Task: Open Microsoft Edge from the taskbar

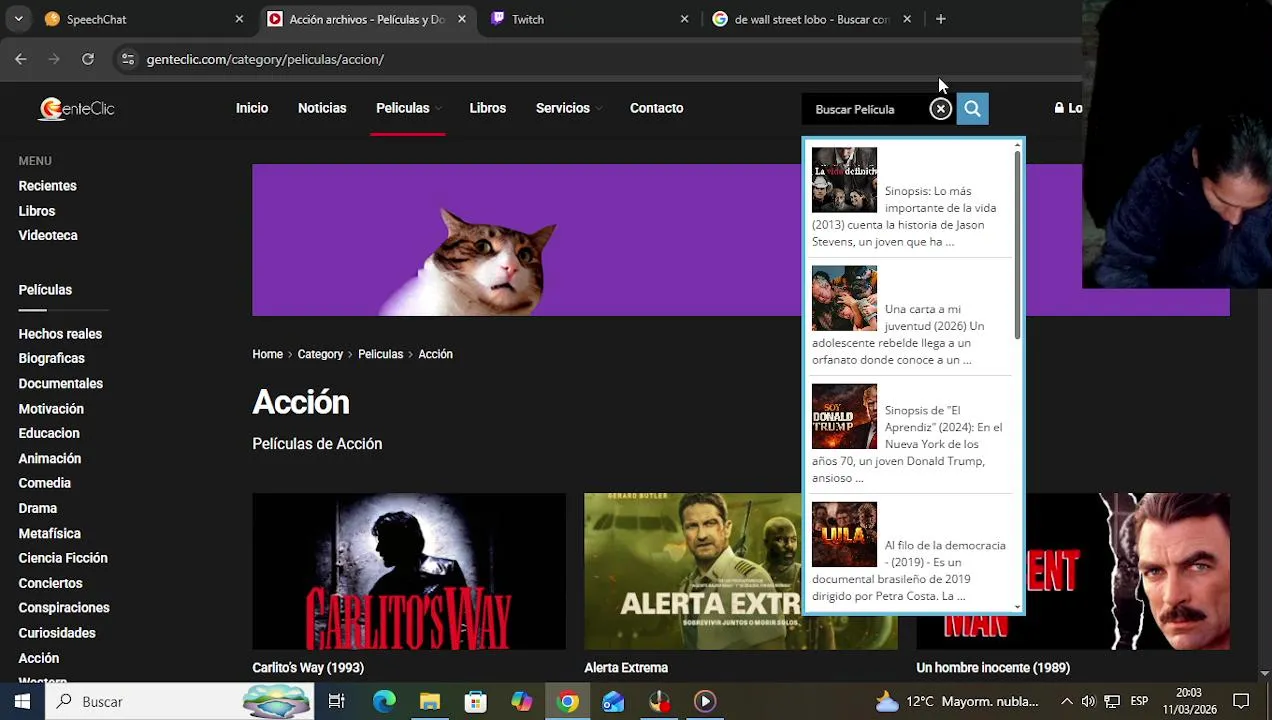Action: (x=384, y=701)
